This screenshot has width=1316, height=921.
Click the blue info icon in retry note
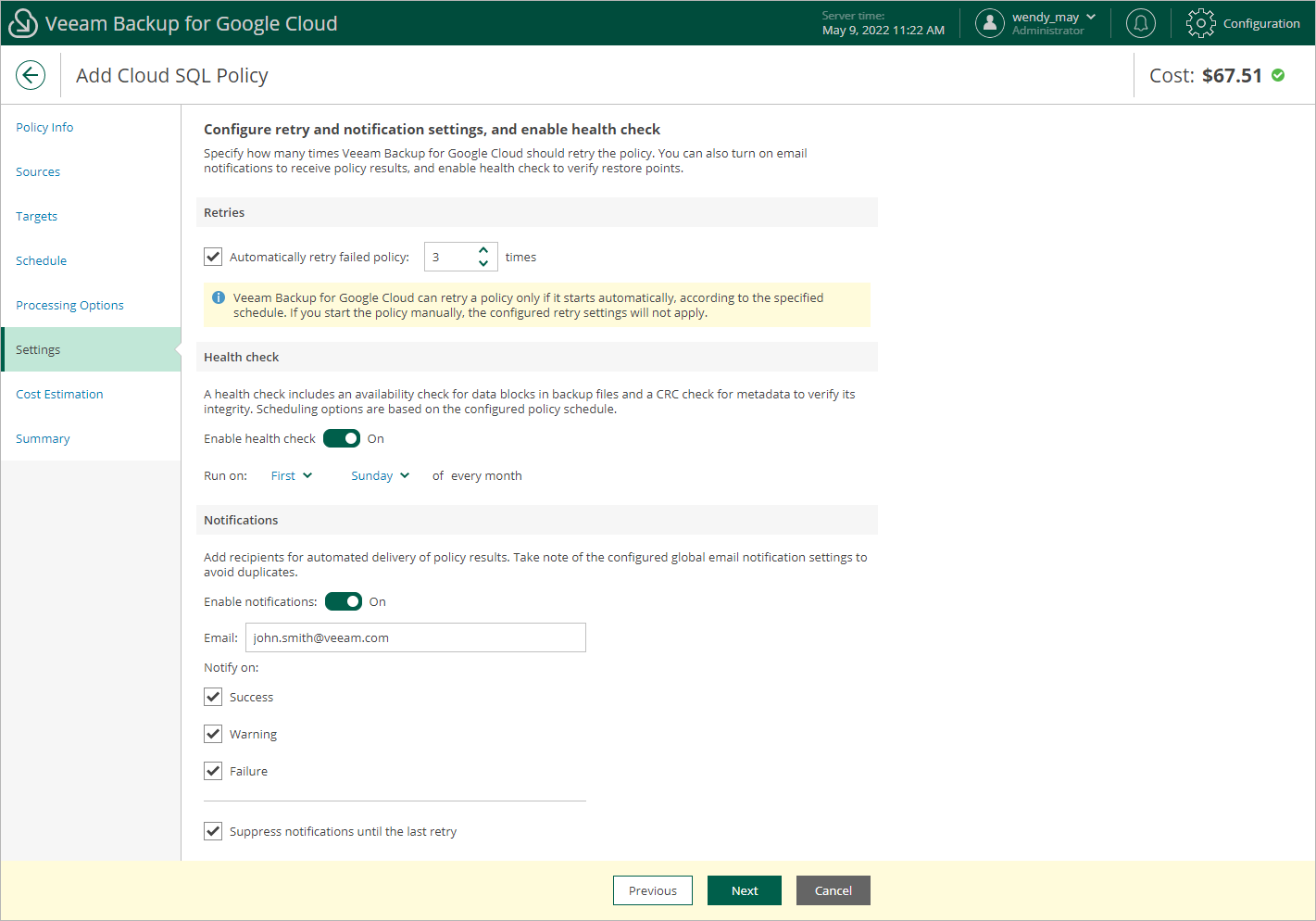pos(219,297)
